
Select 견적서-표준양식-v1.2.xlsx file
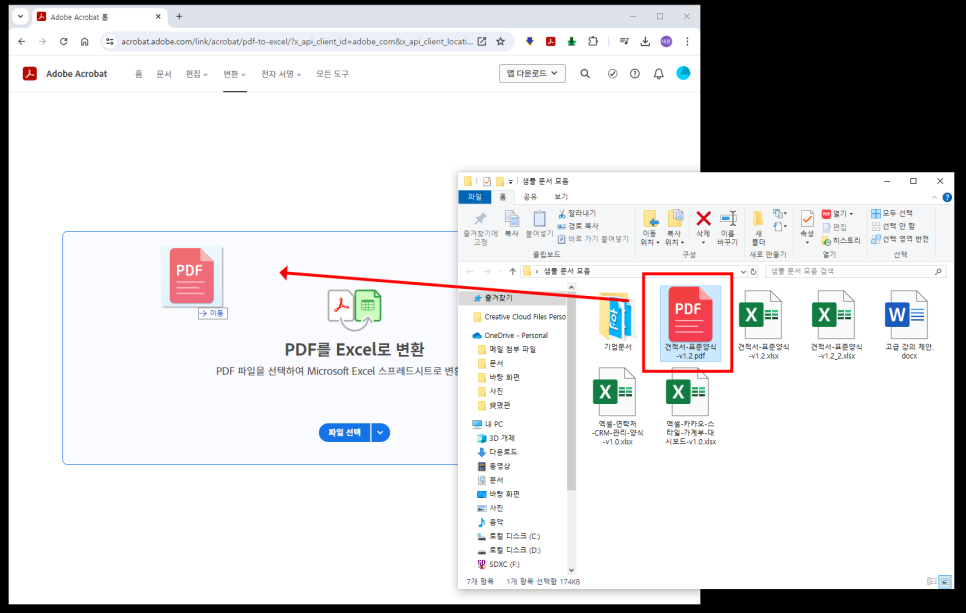pyautogui.click(x=763, y=325)
